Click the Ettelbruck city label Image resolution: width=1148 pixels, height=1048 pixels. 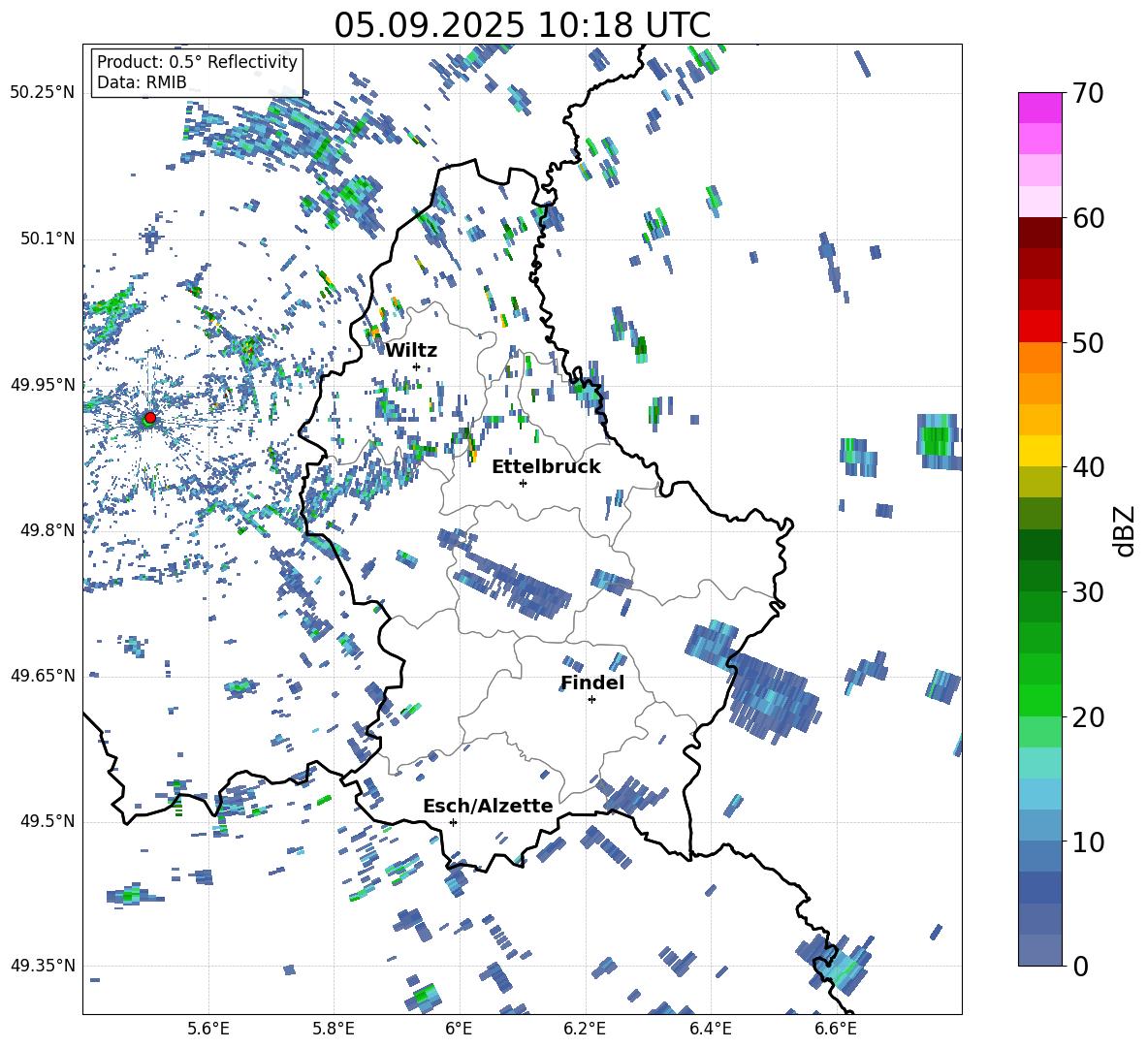pos(546,467)
